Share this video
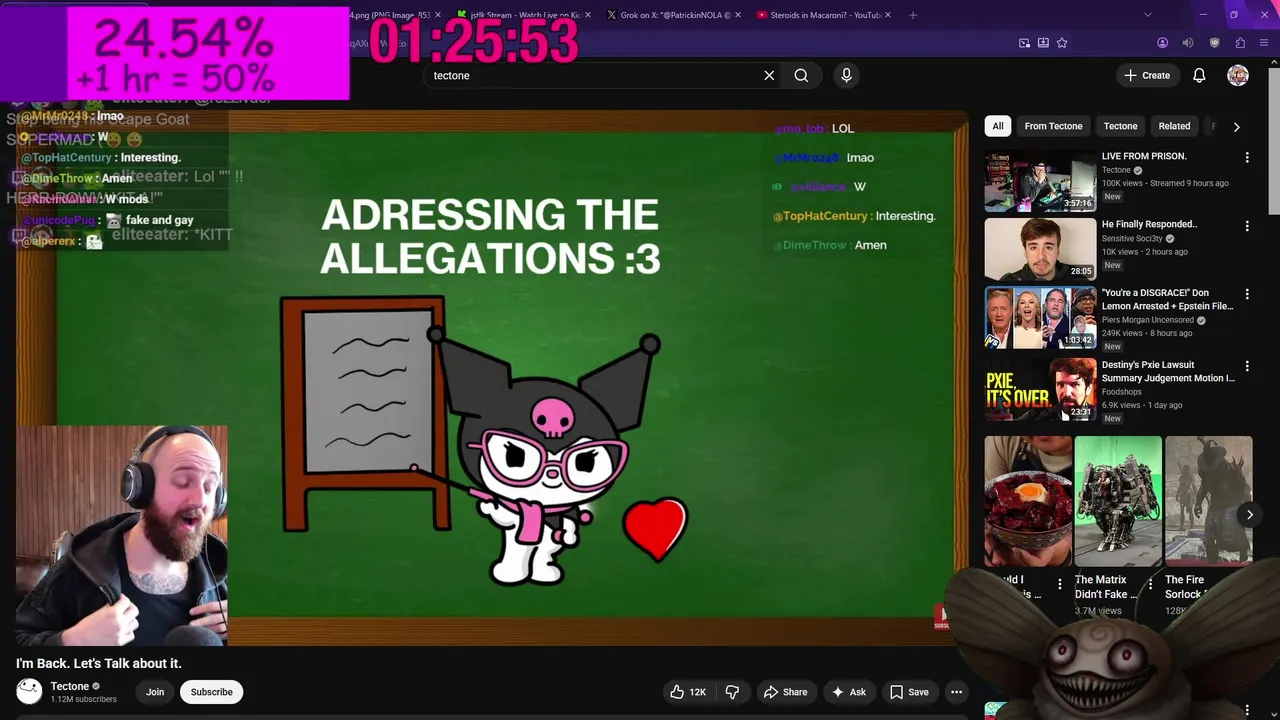This screenshot has width=1280, height=720. pos(785,692)
